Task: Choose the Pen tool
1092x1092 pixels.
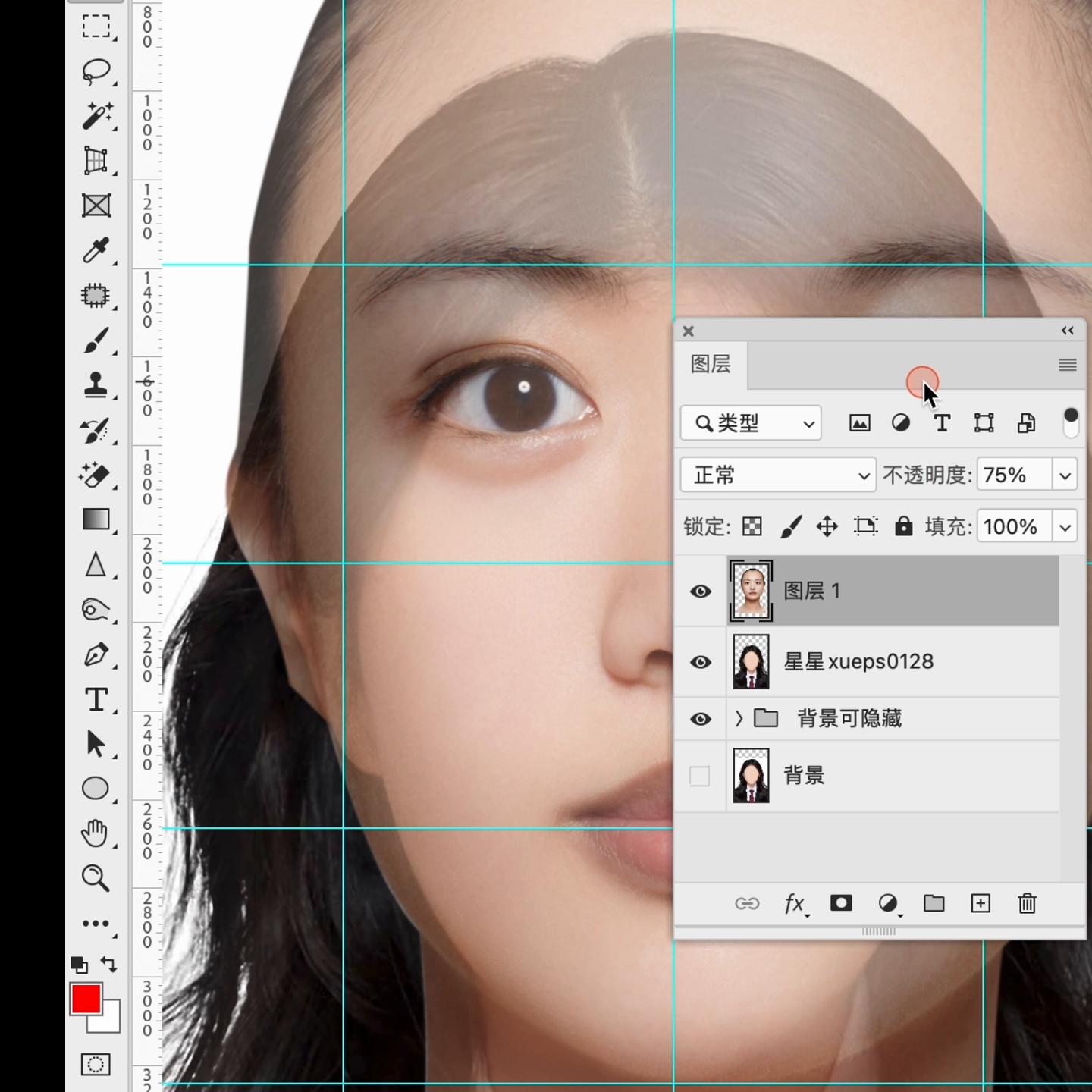Action: tap(96, 654)
